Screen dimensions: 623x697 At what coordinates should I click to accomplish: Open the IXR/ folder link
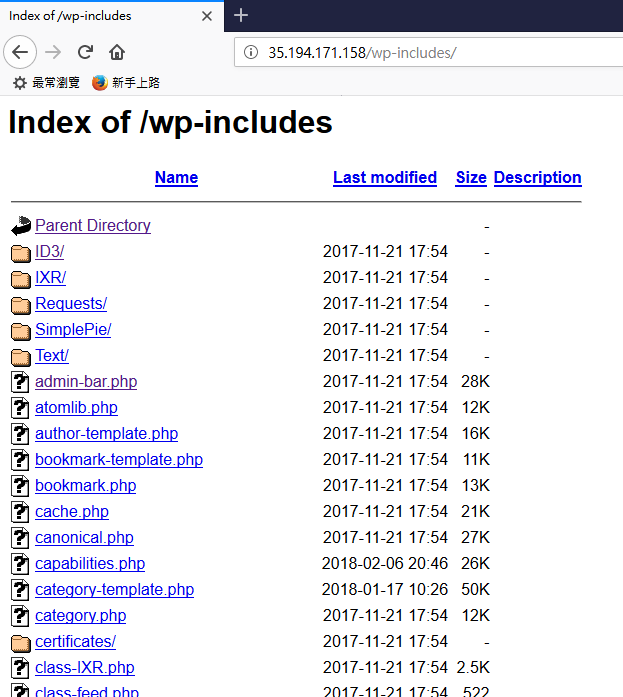[51, 277]
